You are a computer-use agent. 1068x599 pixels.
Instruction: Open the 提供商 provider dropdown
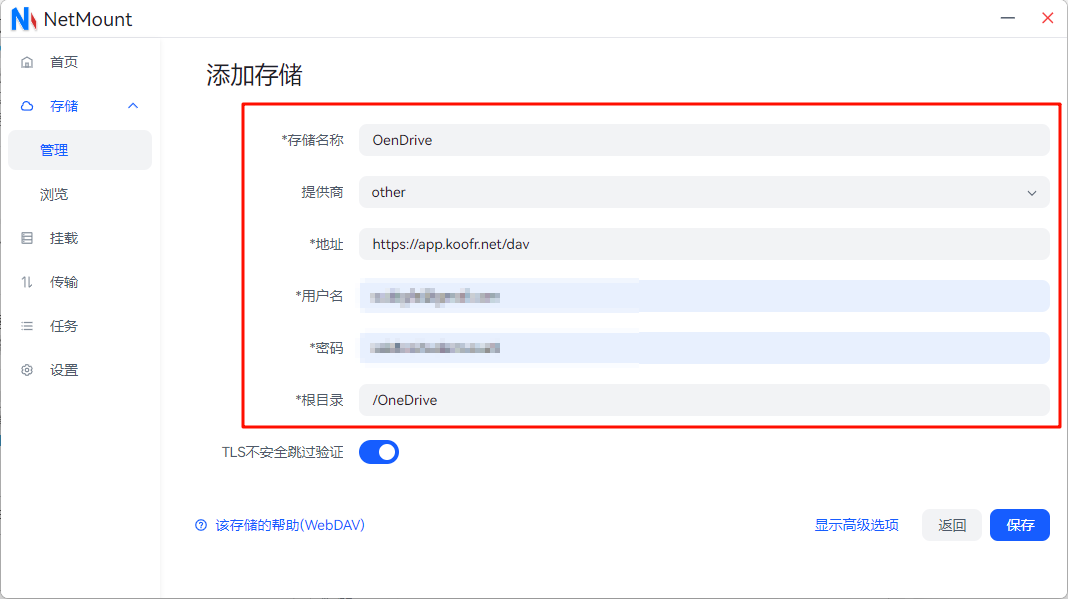click(704, 192)
